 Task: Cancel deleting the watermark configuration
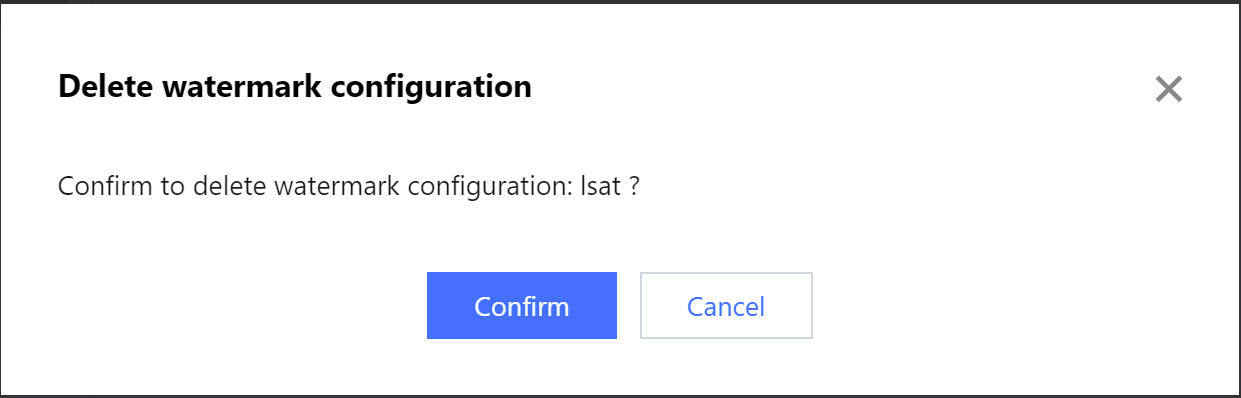click(x=726, y=305)
